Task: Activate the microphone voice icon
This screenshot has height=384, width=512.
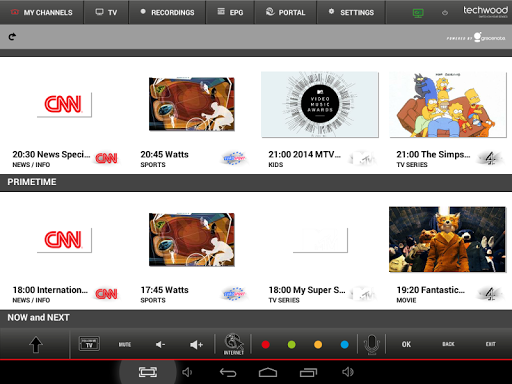Action: click(x=372, y=344)
